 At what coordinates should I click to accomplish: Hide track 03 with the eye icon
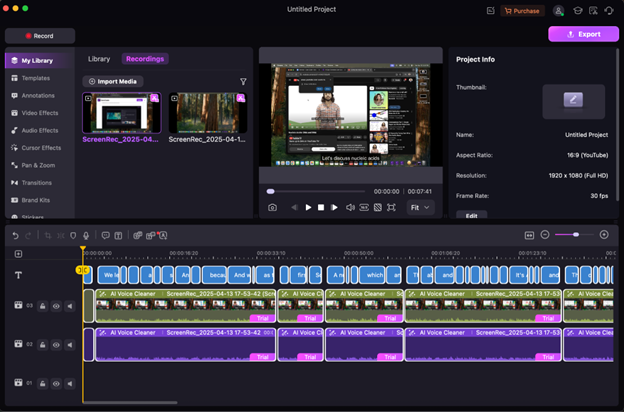pyautogui.click(x=56, y=306)
